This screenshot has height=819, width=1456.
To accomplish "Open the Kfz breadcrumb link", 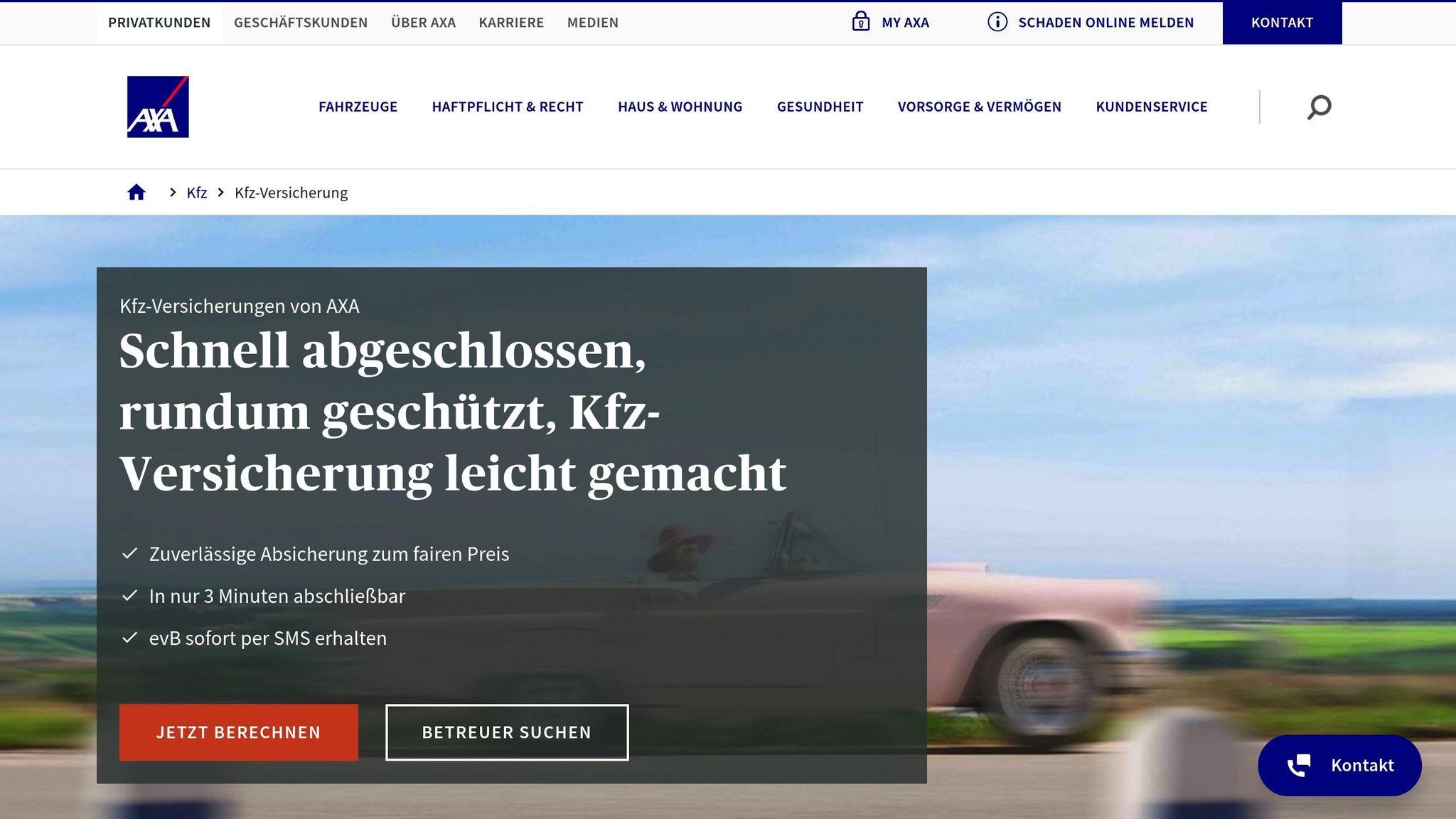I will coord(196,192).
